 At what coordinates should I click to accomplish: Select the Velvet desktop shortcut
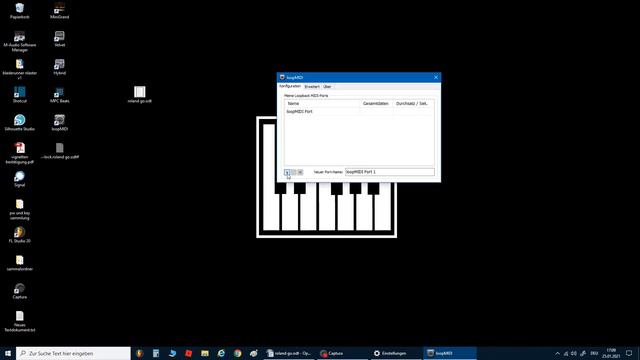(60, 39)
